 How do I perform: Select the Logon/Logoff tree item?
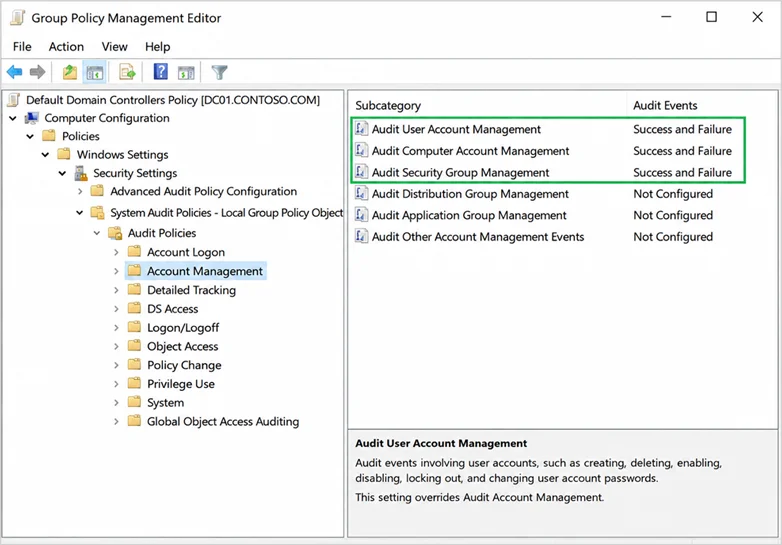(183, 328)
